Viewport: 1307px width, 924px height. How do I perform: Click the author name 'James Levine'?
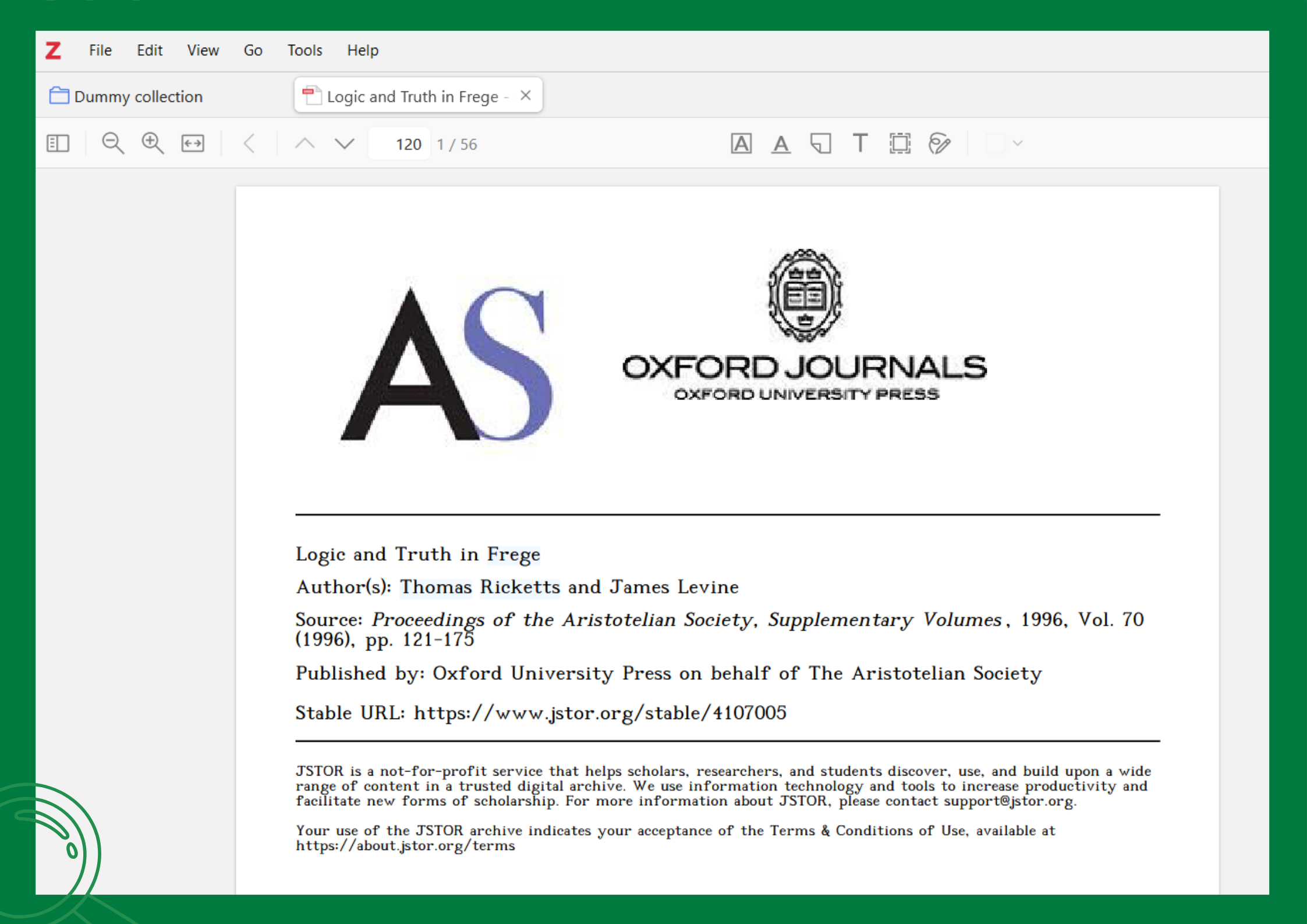[x=674, y=587]
